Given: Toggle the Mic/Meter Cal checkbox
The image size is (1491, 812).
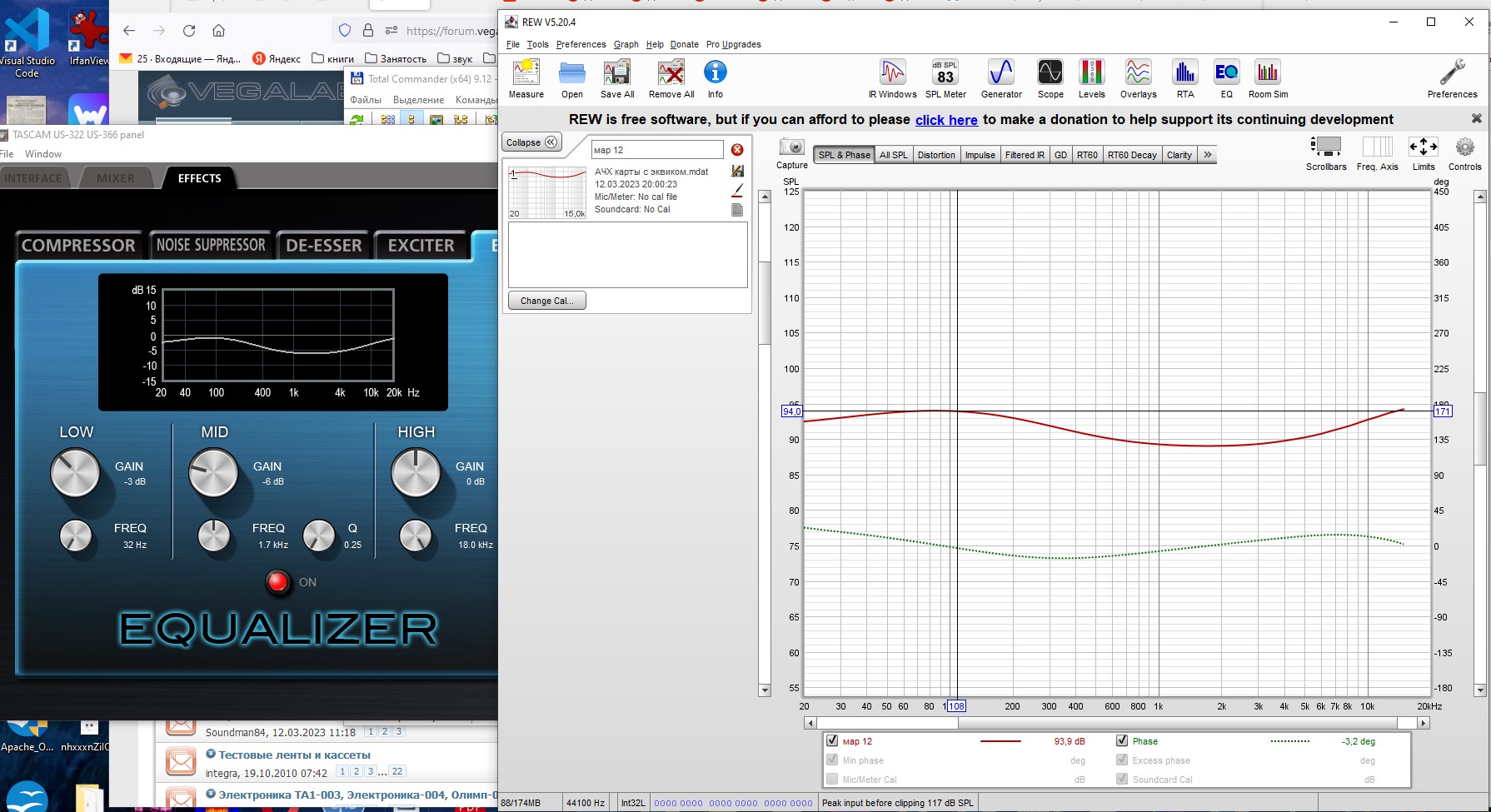Looking at the screenshot, I should coord(832,779).
